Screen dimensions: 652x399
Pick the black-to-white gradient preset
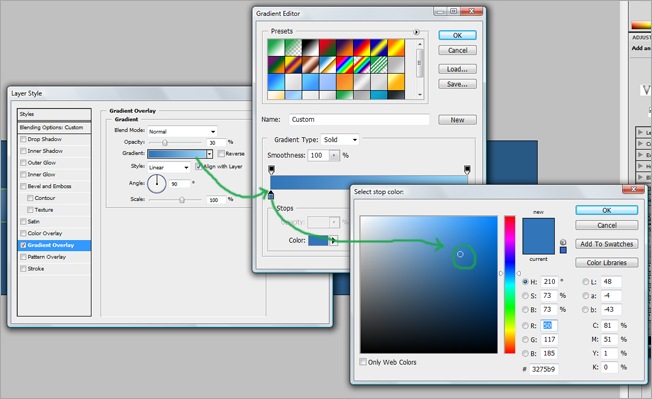coord(310,48)
